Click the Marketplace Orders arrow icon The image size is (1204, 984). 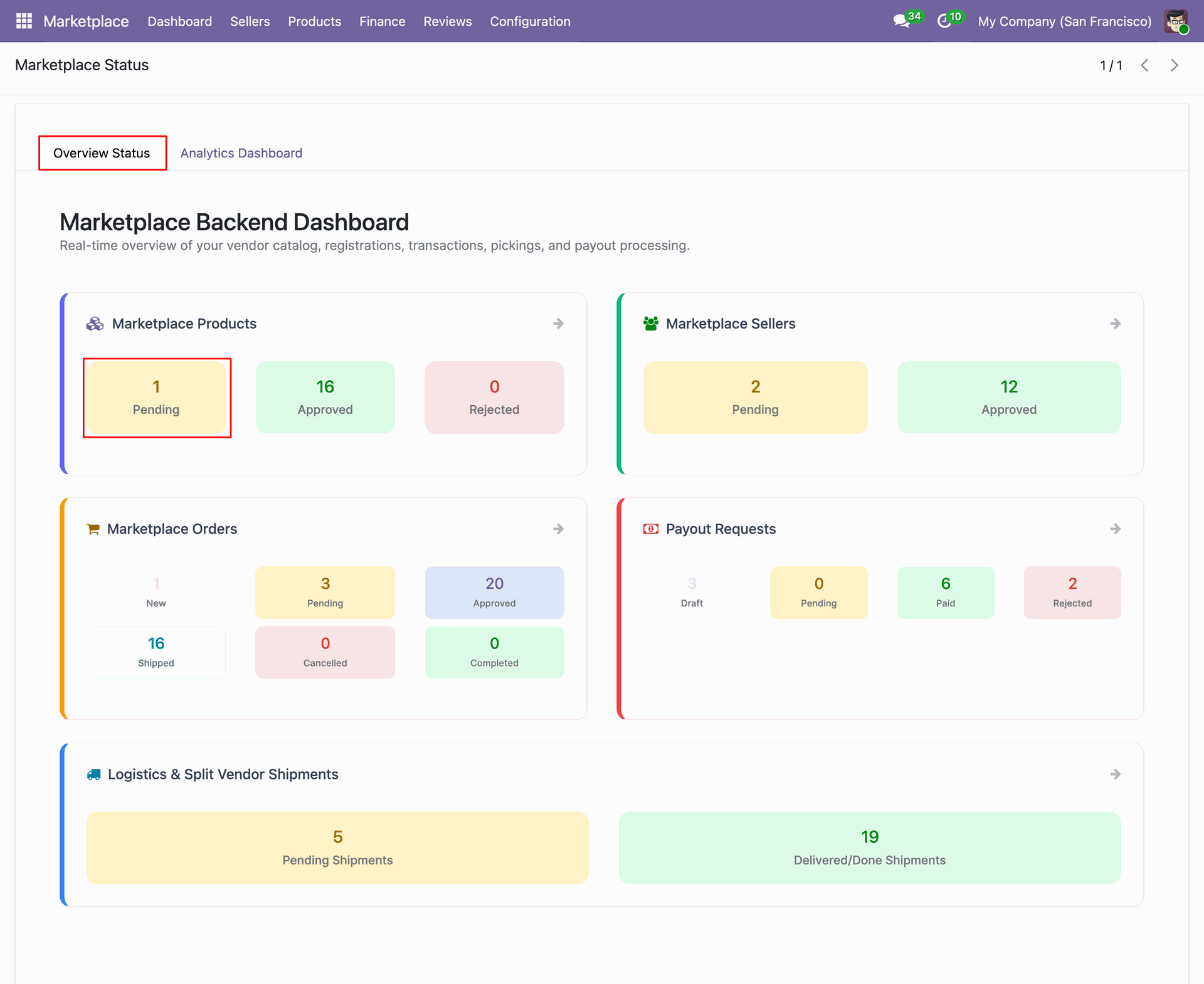(558, 529)
